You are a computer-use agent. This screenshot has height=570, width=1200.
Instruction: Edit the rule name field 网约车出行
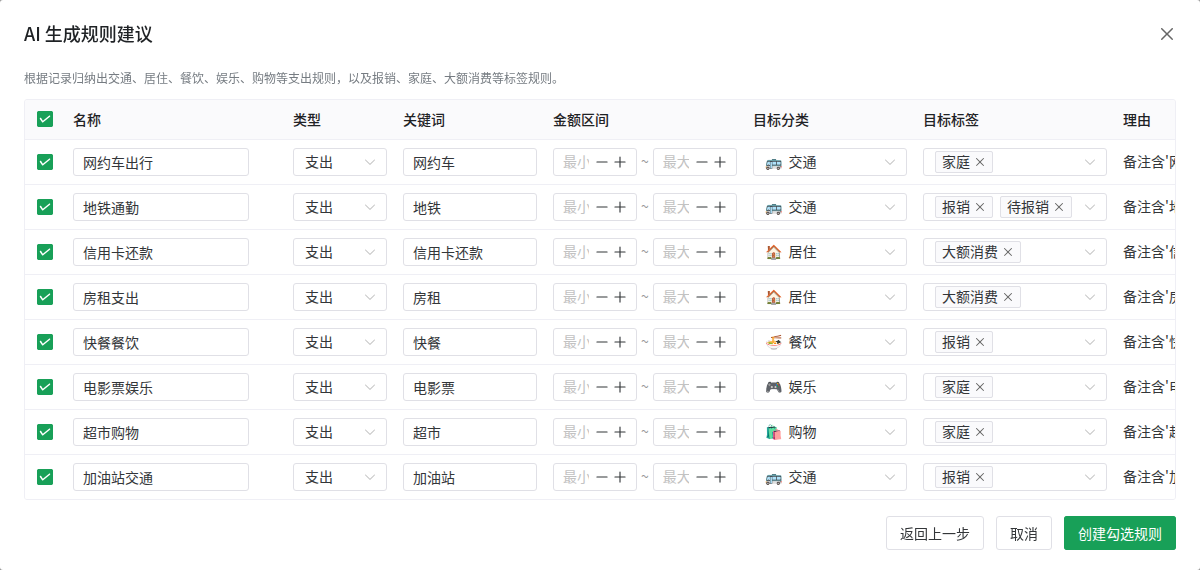[161, 162]
